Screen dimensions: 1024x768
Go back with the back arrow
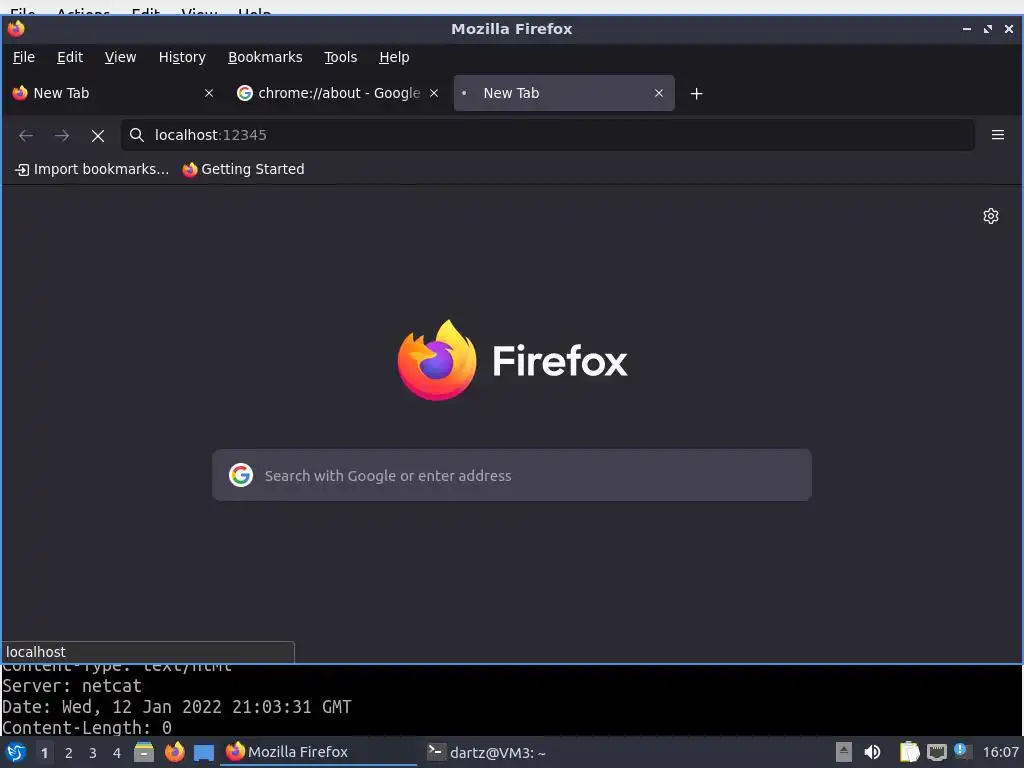(x=26, y=135)
